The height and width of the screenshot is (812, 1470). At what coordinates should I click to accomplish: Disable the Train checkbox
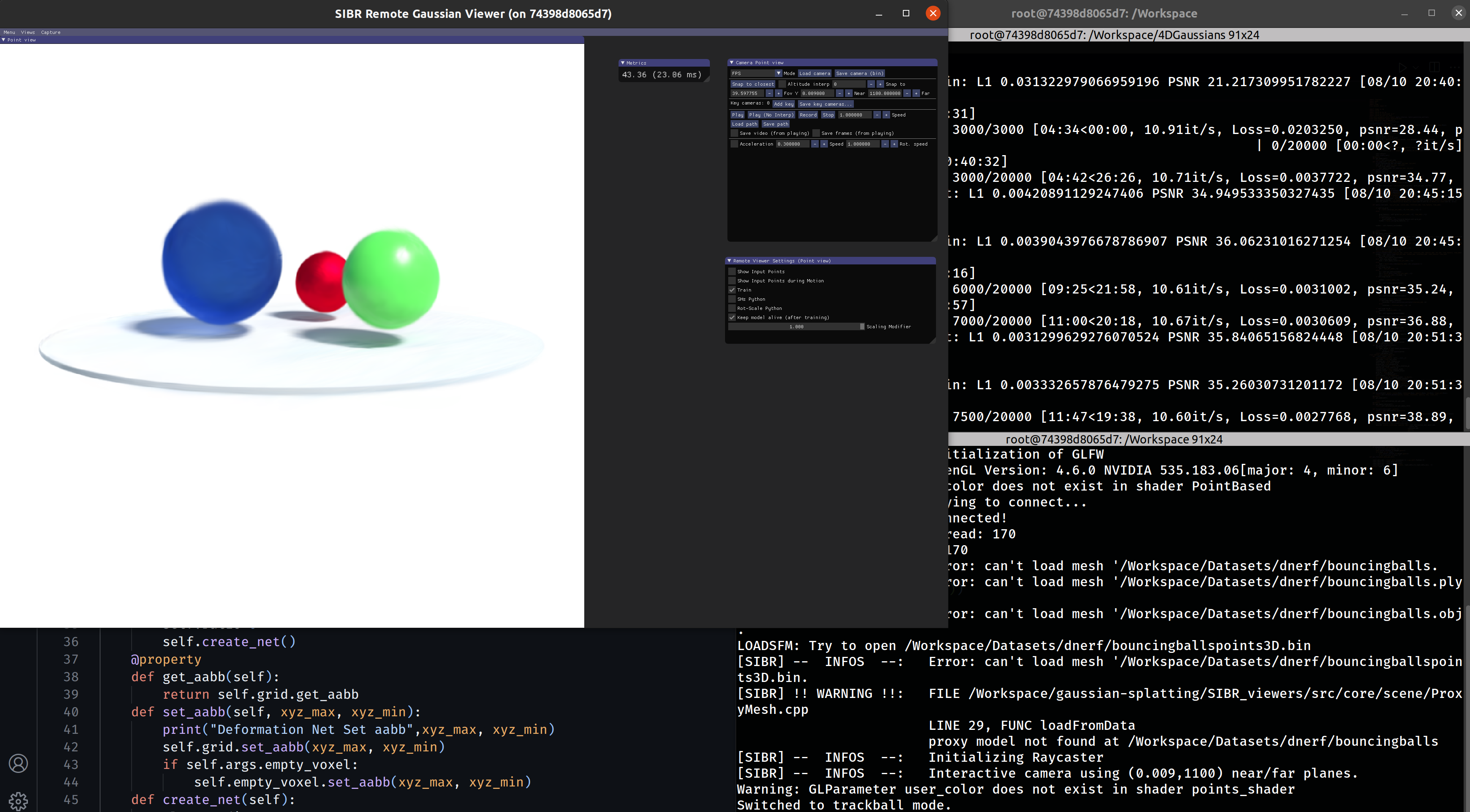732,290
